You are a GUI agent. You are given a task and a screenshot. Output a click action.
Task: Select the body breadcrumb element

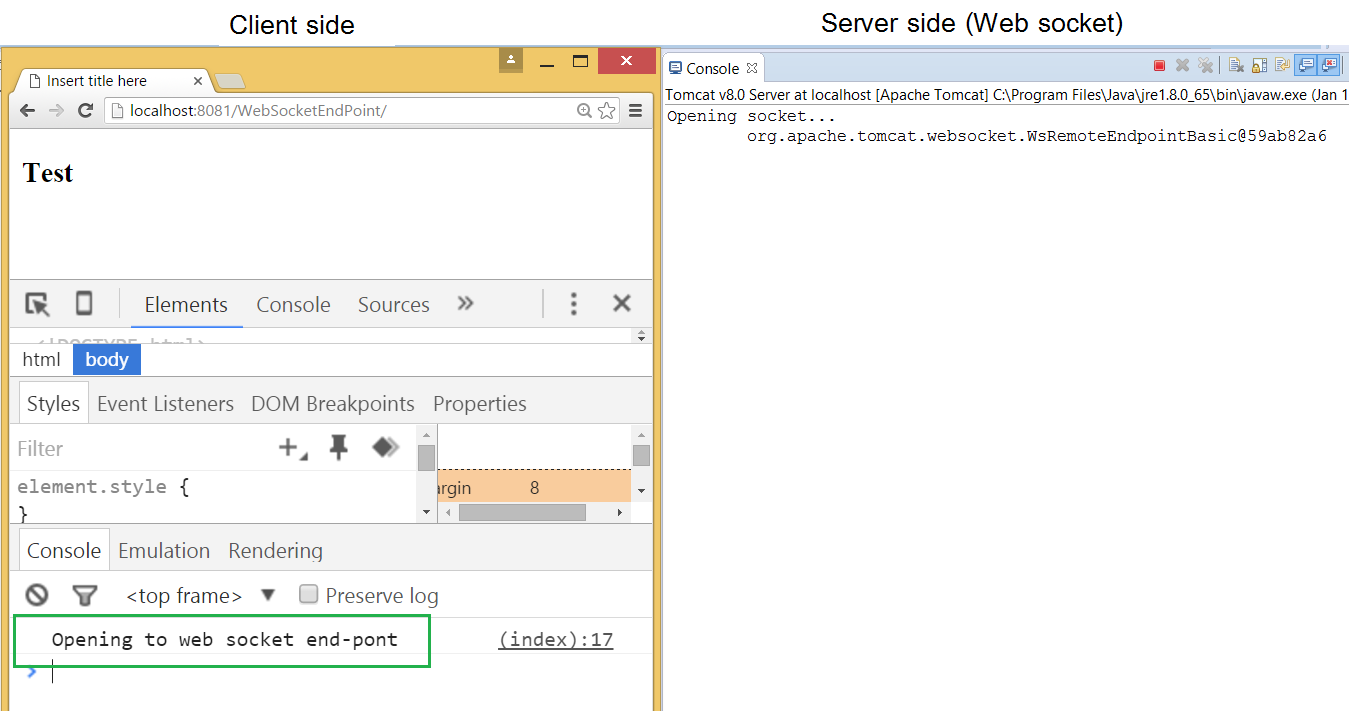(106, 359)
